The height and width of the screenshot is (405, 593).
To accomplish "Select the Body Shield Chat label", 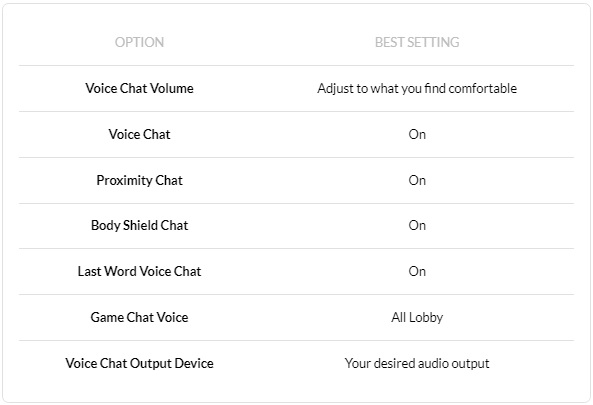I will (139, 225).
